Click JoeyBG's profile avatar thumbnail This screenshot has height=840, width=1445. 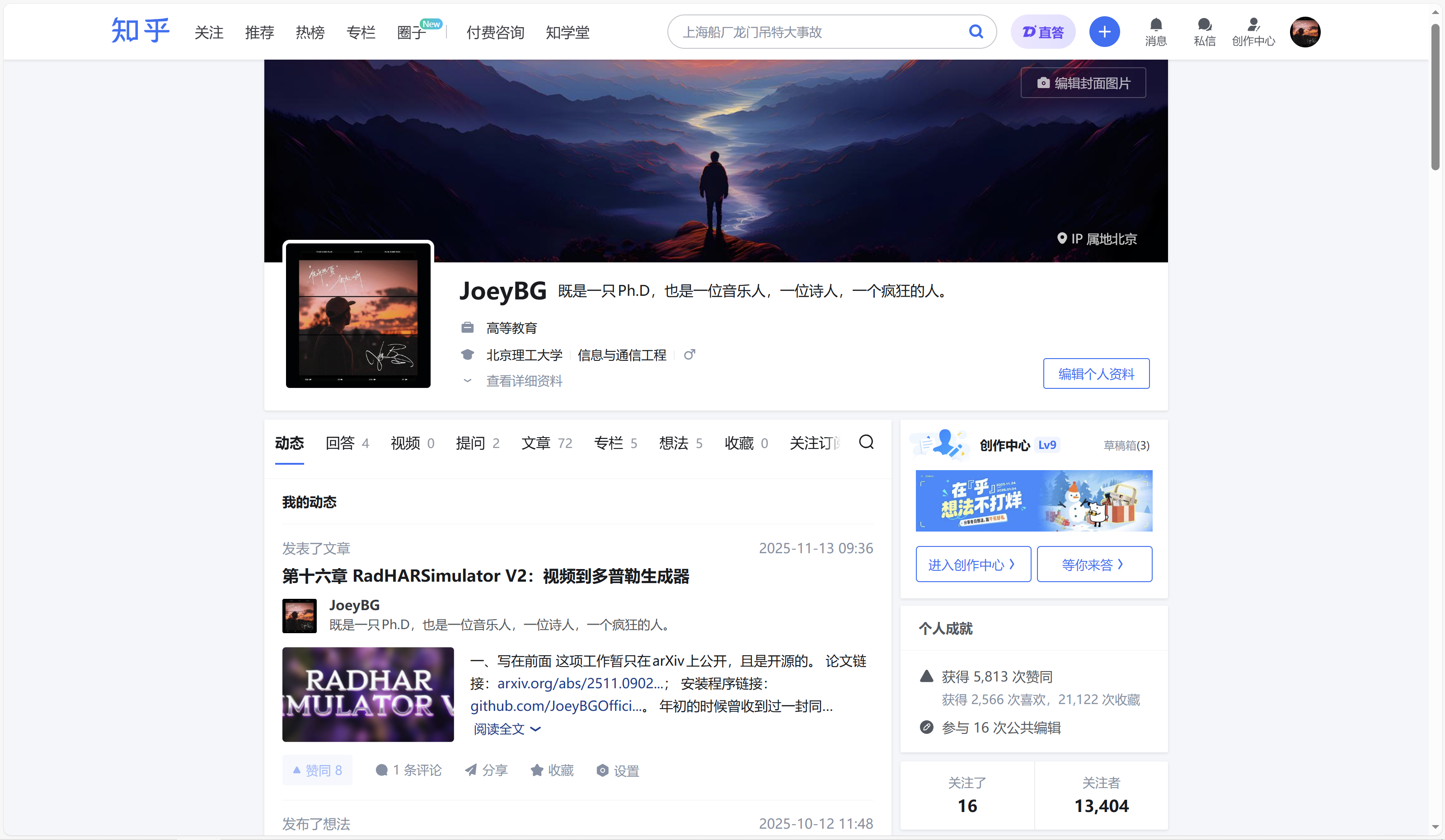(x=299, y=616)
